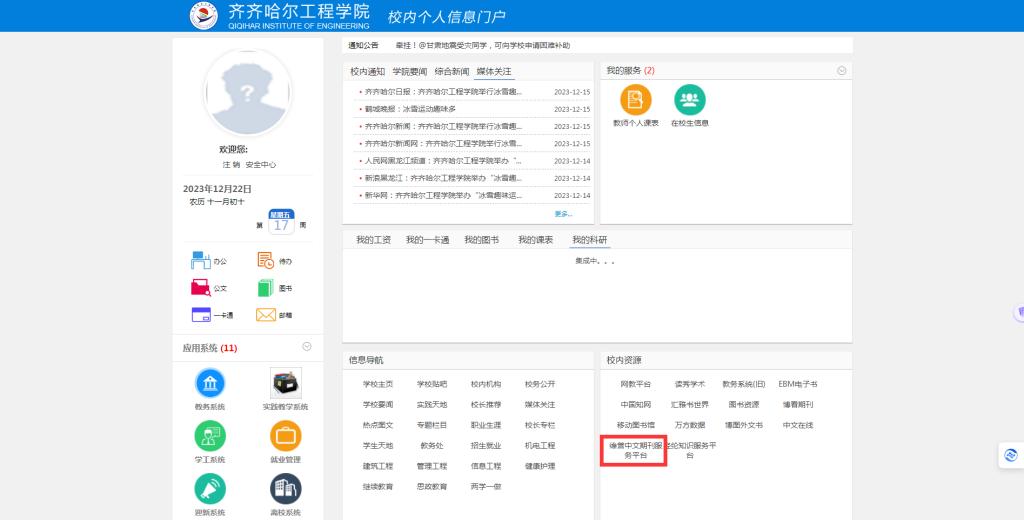Open the 实践教学系统 icon

285,384
